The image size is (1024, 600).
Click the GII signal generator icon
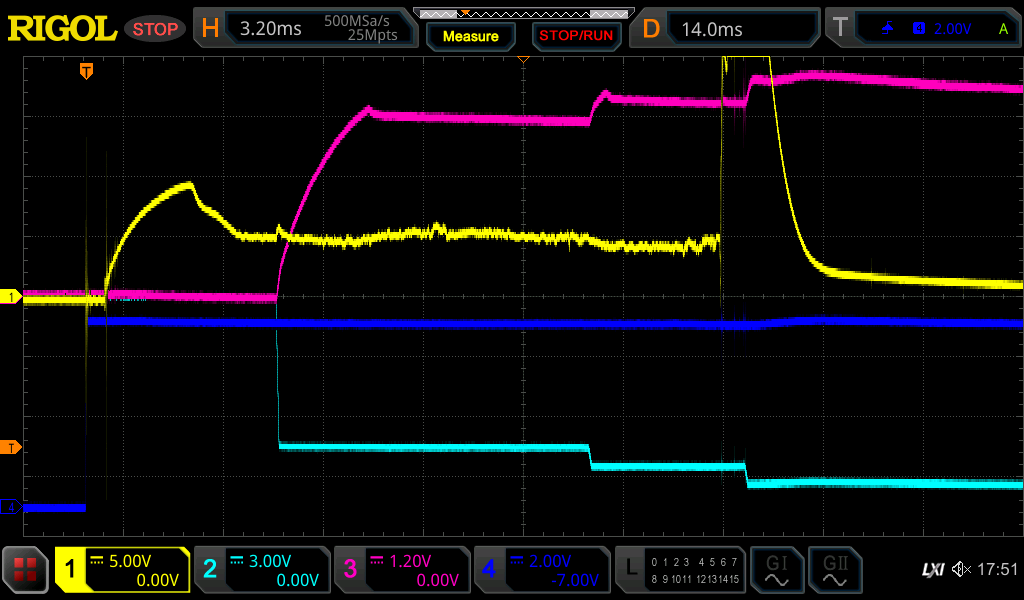[x=833, y=570]
